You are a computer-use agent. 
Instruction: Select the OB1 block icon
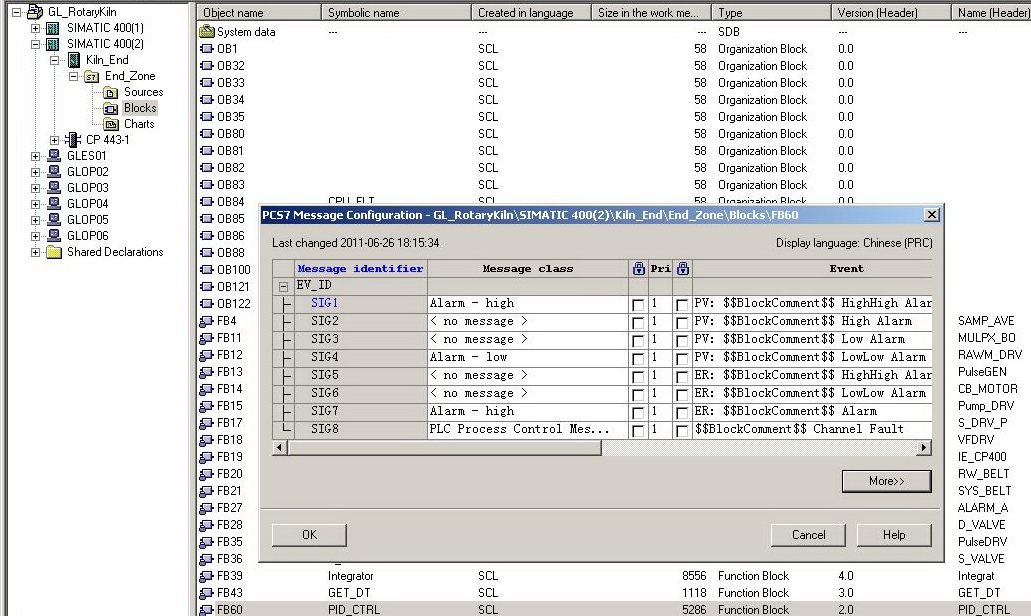207,49
